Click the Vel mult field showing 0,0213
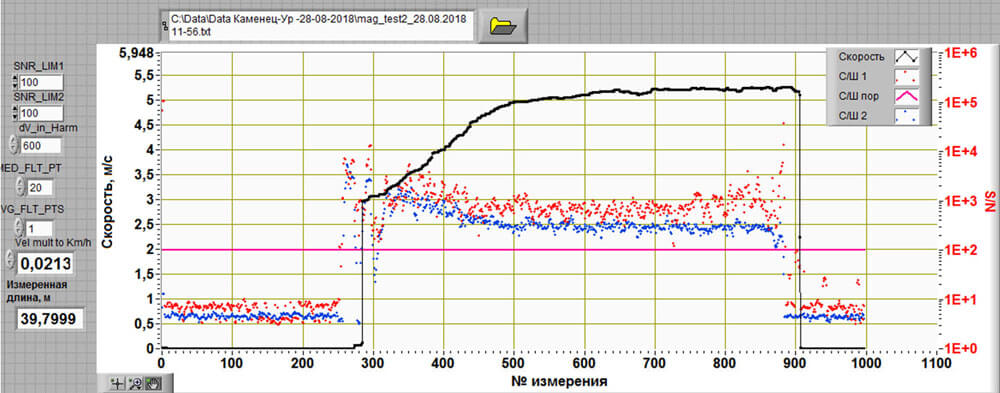This screenshot has height=393, width=1000. [x=45, y=262]
